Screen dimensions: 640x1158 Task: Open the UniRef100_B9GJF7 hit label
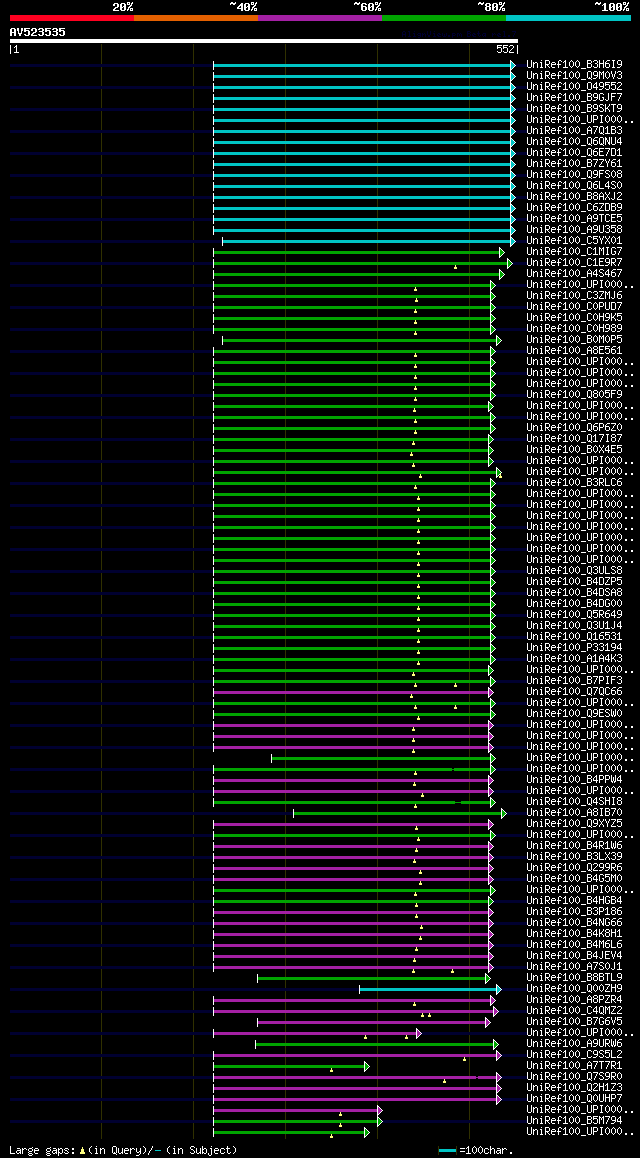574,97
